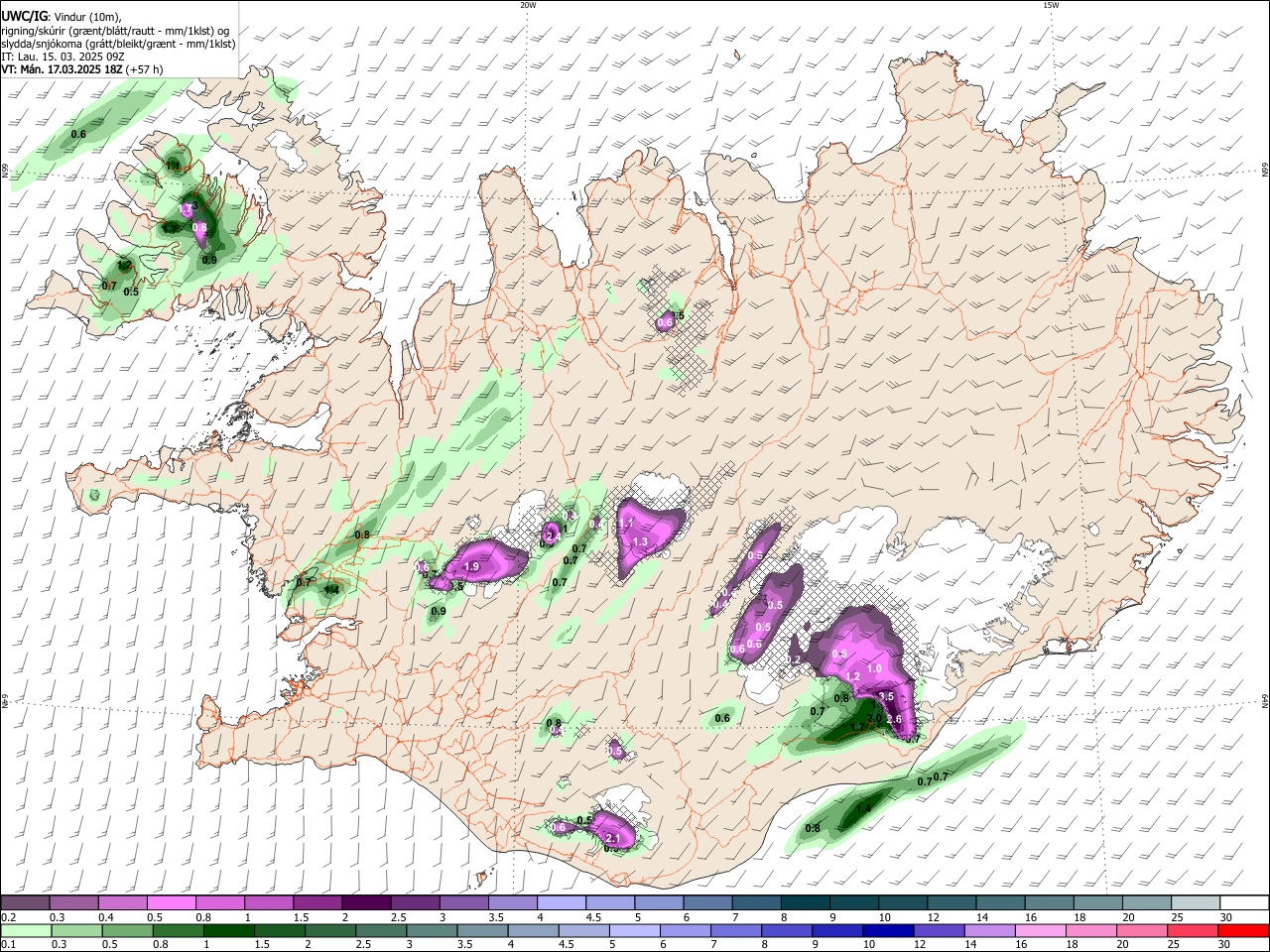Click the '2.1' snow value on southern glacier
The image size is (1270, 952).
pyautogui.click(x=612, y=839)
